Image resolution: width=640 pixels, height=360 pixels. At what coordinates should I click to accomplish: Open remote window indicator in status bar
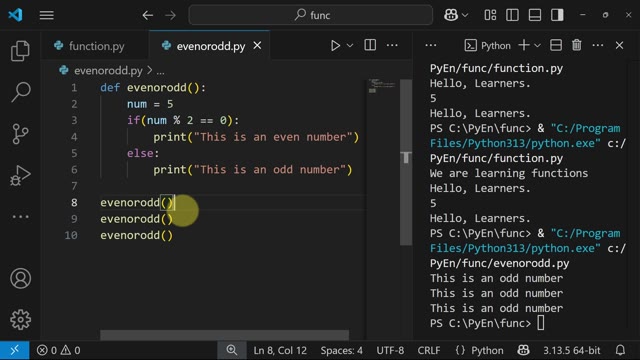(15, 350)
